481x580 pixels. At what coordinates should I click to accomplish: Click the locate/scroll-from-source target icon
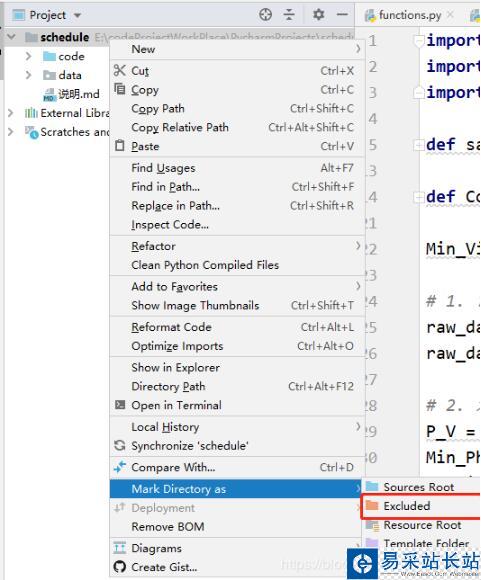[x=265, y=15]
